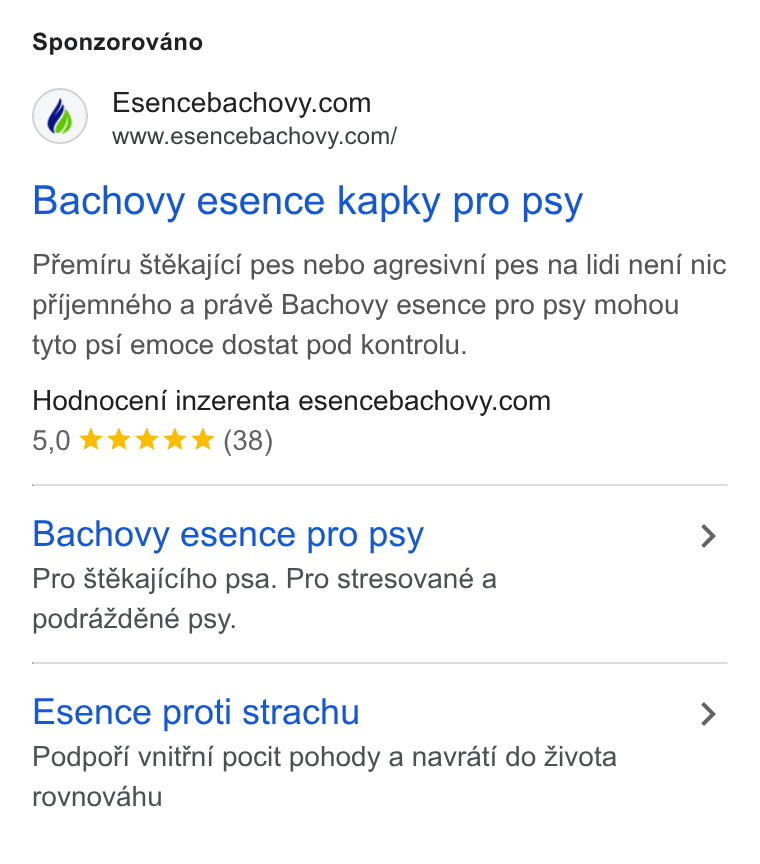Viewport: 760px width, 864px height.
Task: Open the Bachovy esence kapky pro psy headline
Action: coord(308,202)
